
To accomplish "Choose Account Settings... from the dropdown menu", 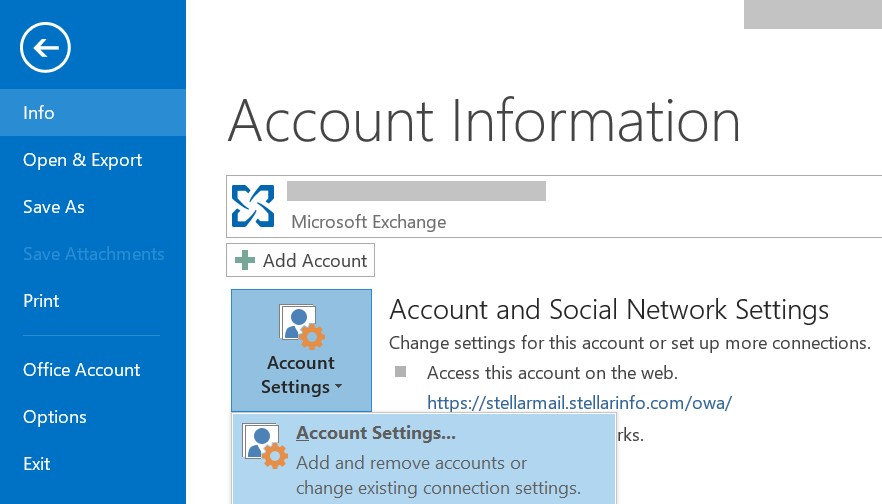I will (376, 434).
